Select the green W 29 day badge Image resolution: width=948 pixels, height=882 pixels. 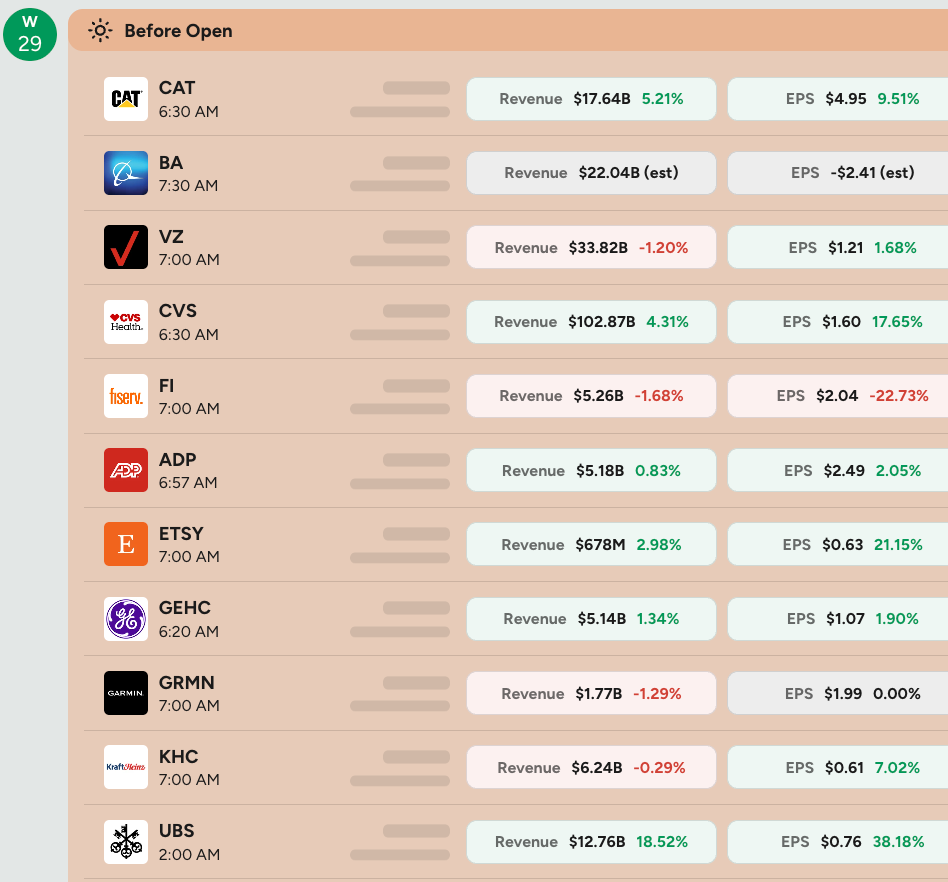30,34
